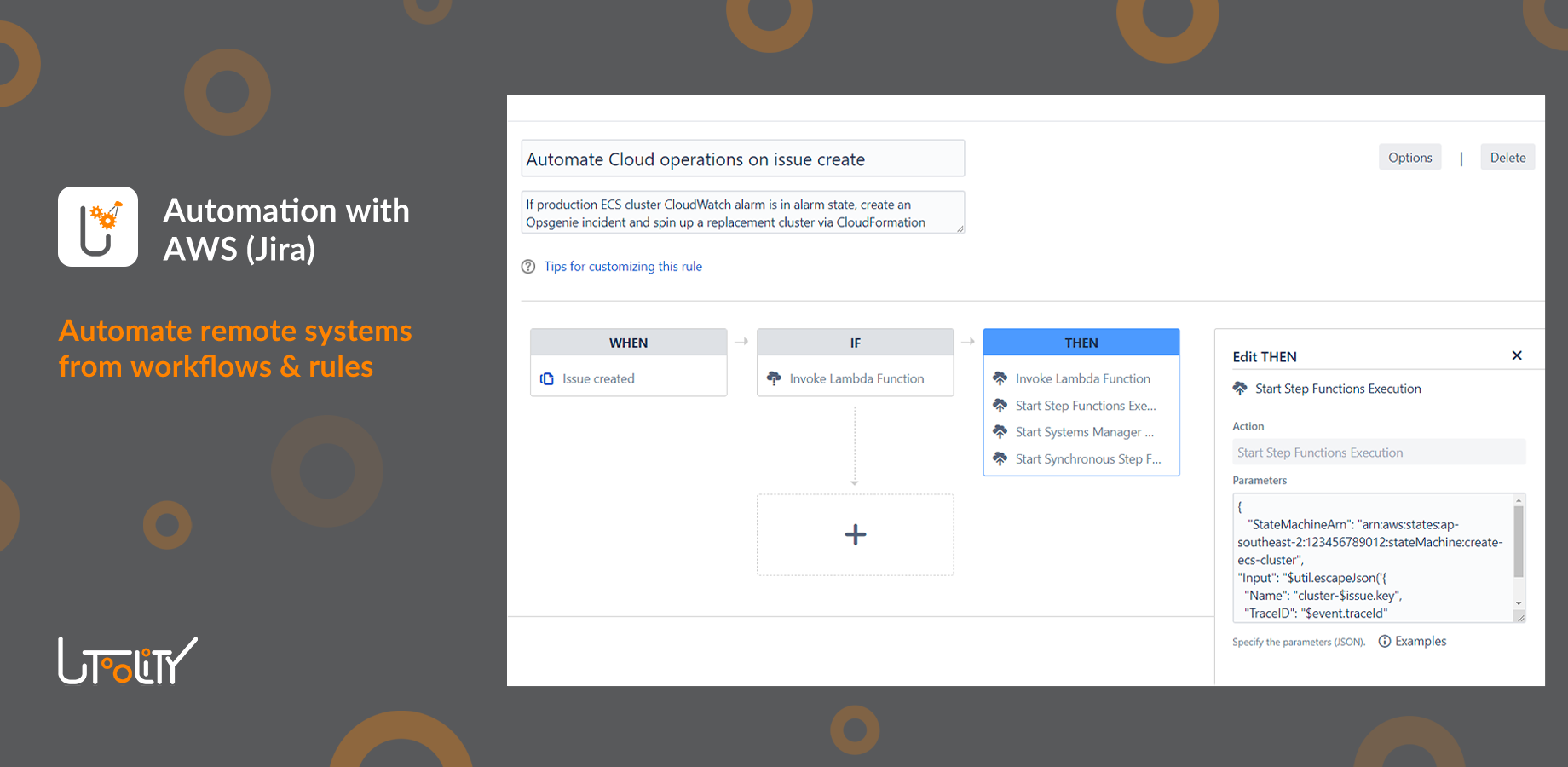Open the Options menu

point(1409,157)
